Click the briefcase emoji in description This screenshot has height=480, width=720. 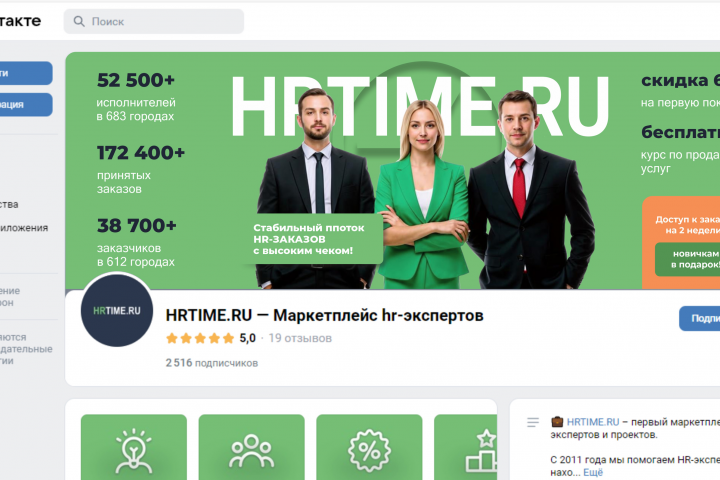pyautogui.click(x=557, y=421)
